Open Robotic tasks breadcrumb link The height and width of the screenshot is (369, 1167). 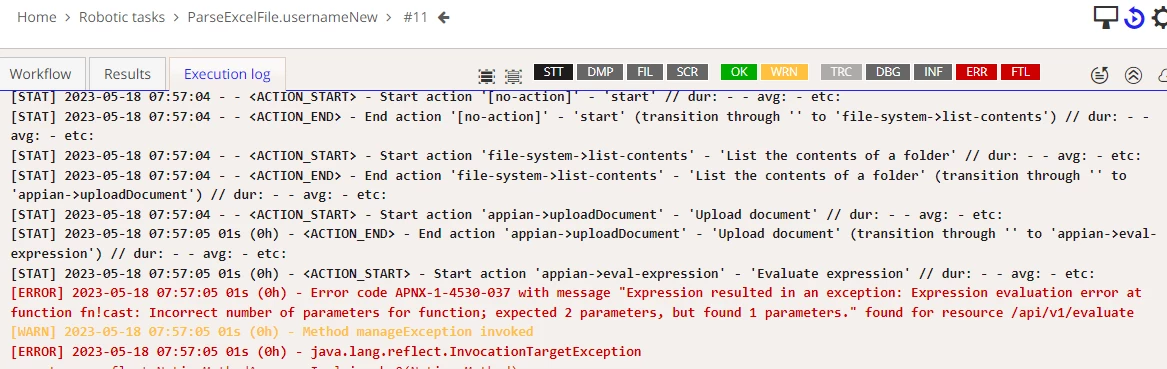(x=122, y=17)
